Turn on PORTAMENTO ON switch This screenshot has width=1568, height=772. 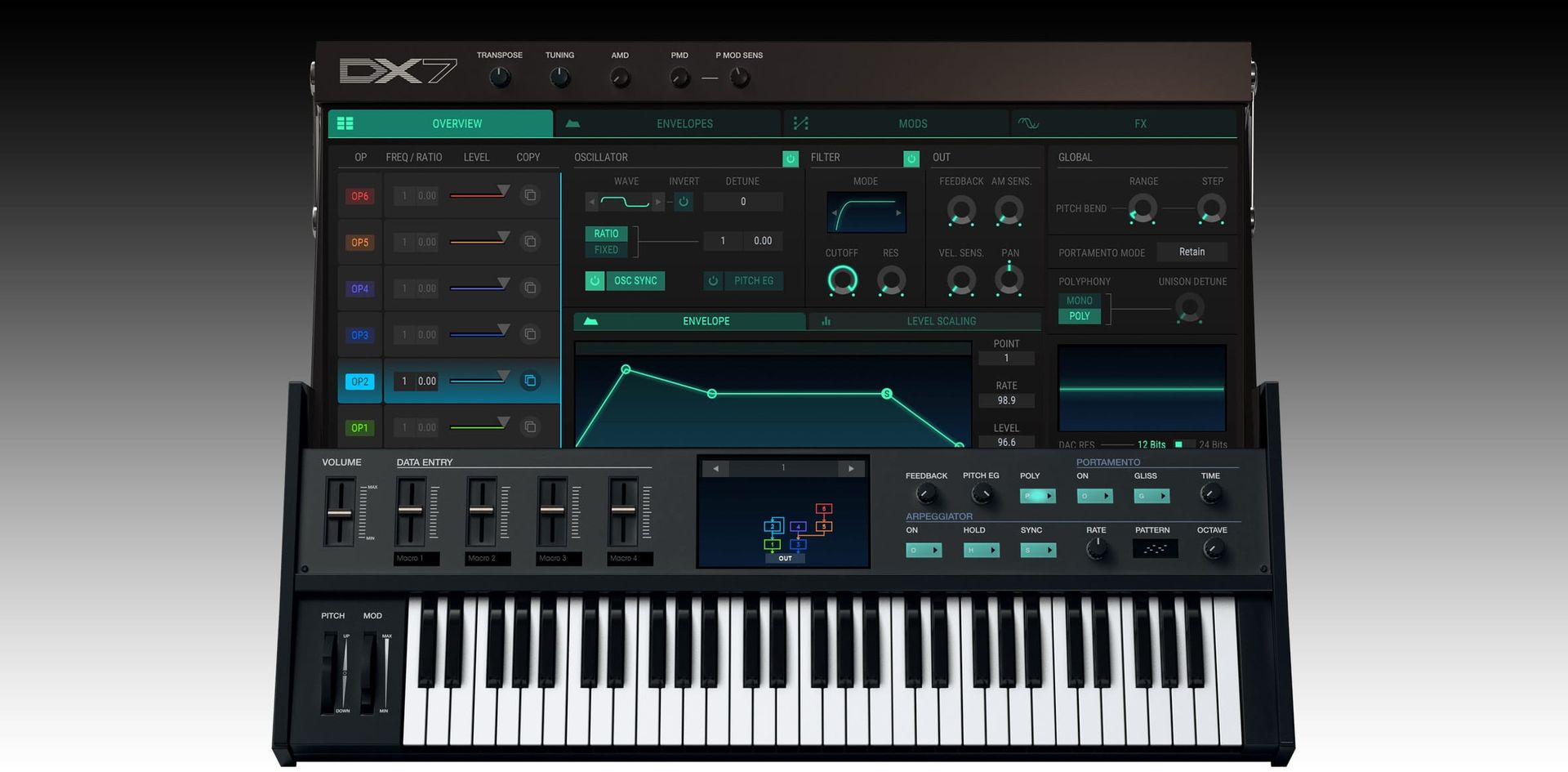pos(1095,496)
